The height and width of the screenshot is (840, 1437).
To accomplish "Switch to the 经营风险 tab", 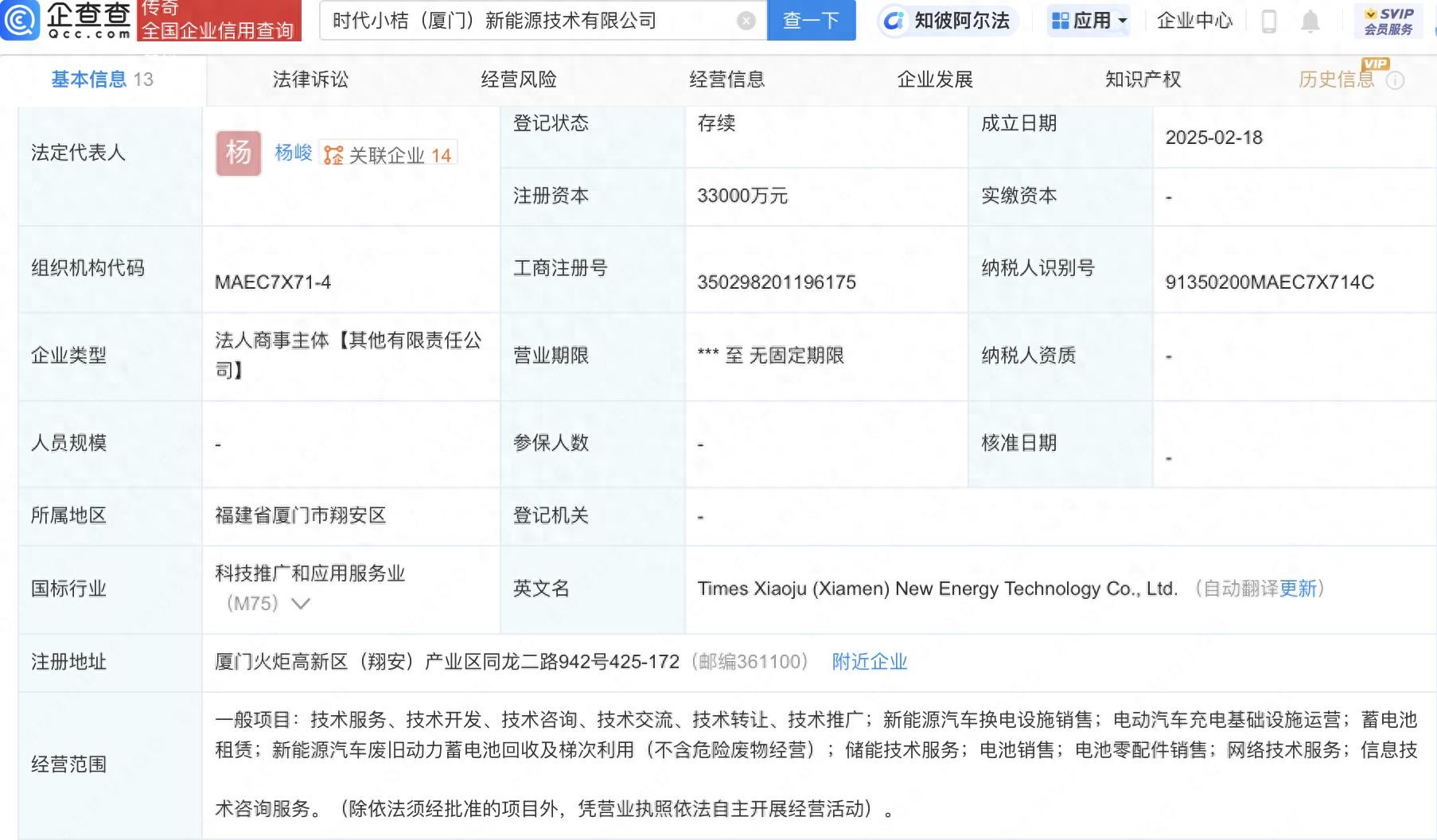I will point(519,80).
